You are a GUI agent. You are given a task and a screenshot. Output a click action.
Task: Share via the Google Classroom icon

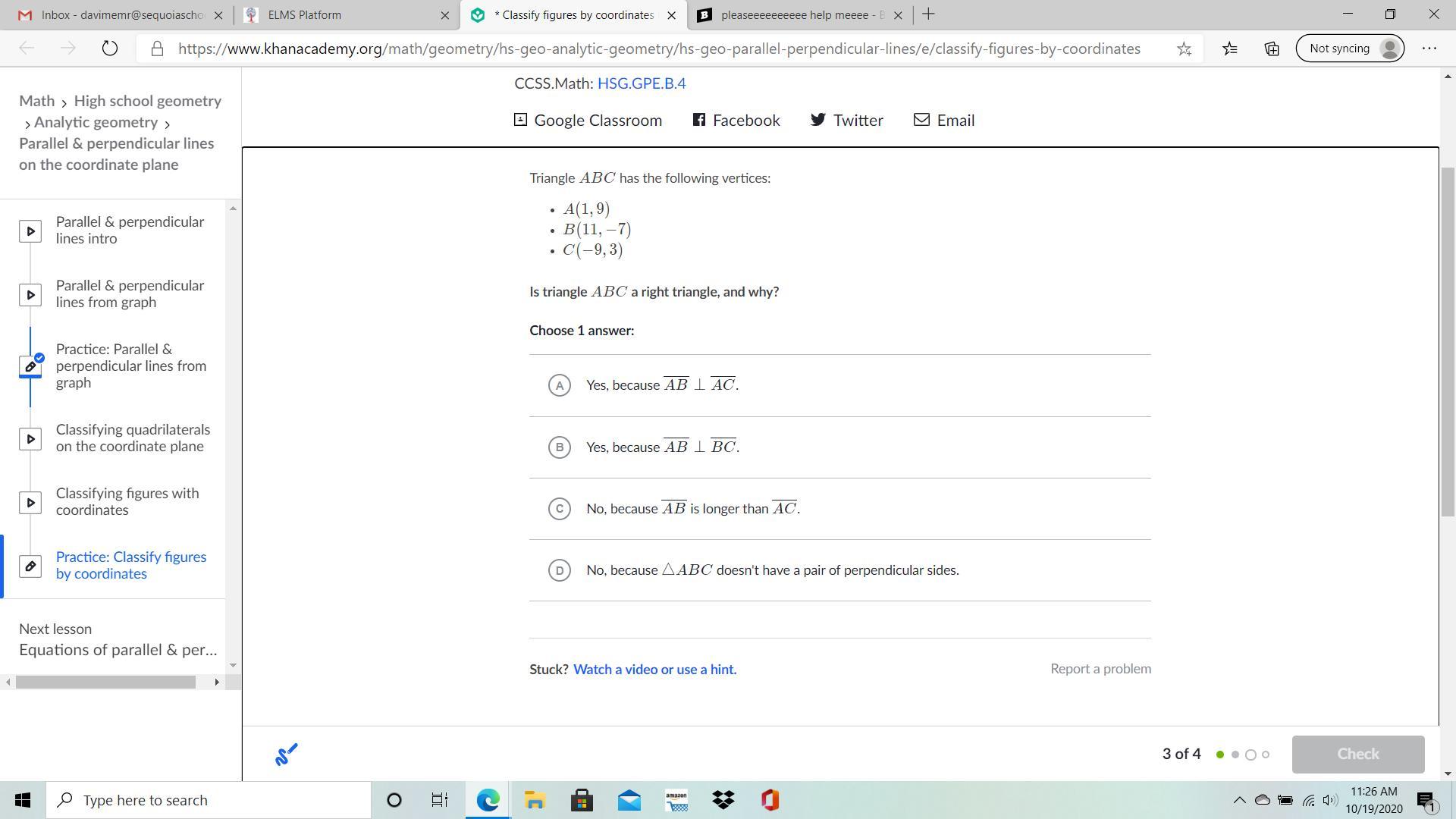[520, 120]
